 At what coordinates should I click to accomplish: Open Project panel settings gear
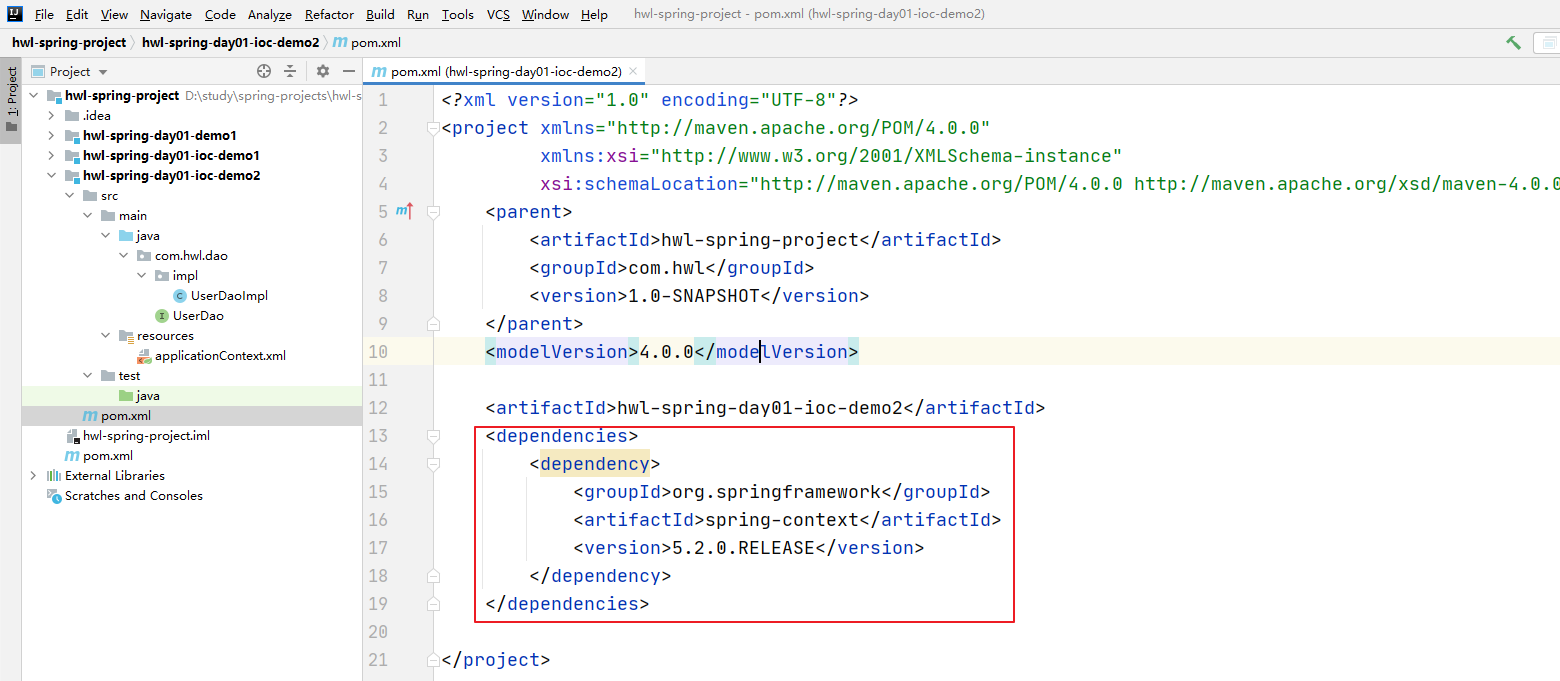pos(323,71)
